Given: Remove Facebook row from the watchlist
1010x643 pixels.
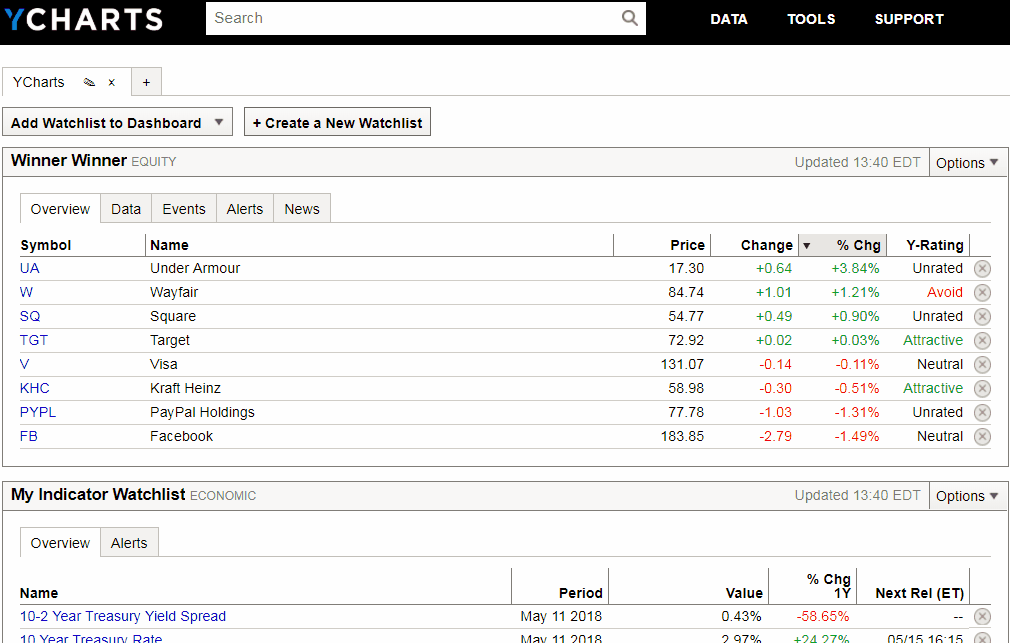Looking at the screenshot, I should (x=982, y=437).
